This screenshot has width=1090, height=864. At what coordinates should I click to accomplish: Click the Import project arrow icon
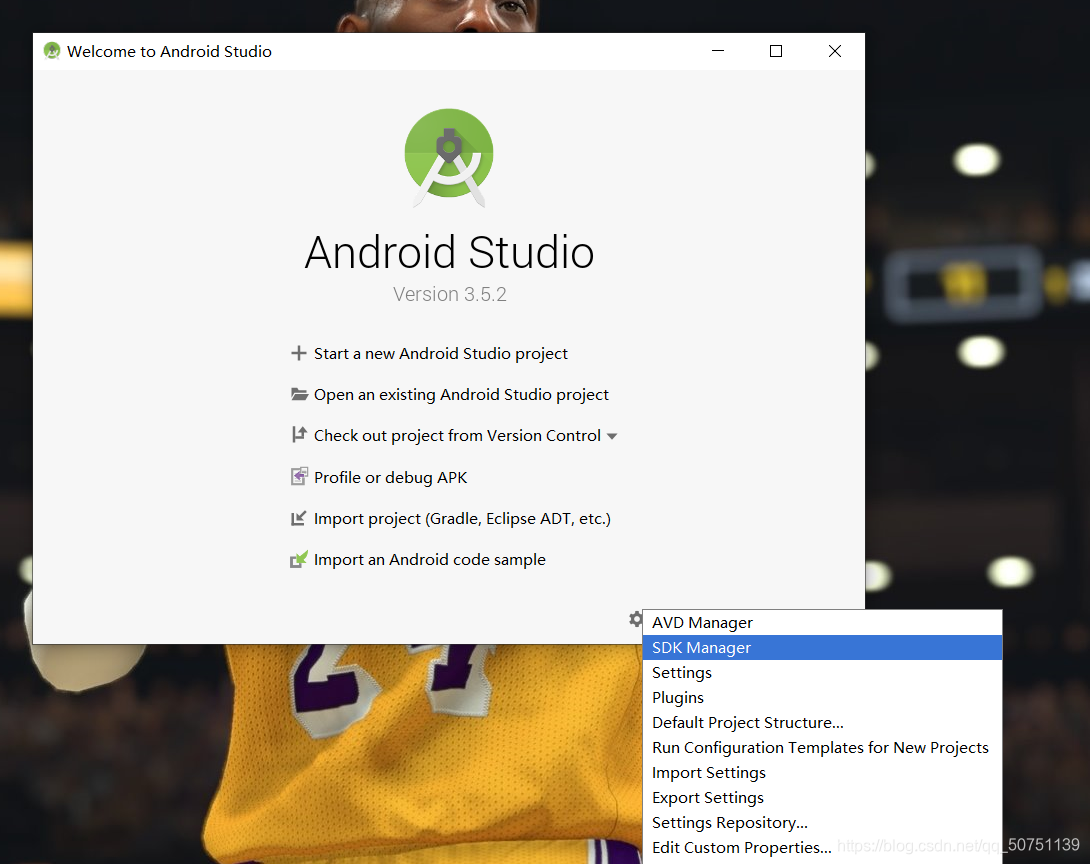click(x=298, y=519)
